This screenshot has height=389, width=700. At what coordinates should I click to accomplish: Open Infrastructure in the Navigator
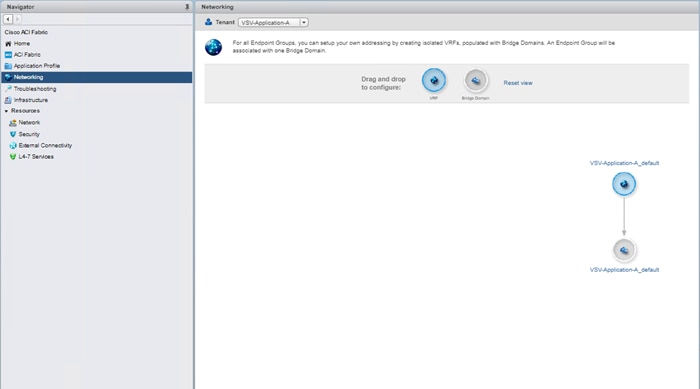click(x=31, y=100)
